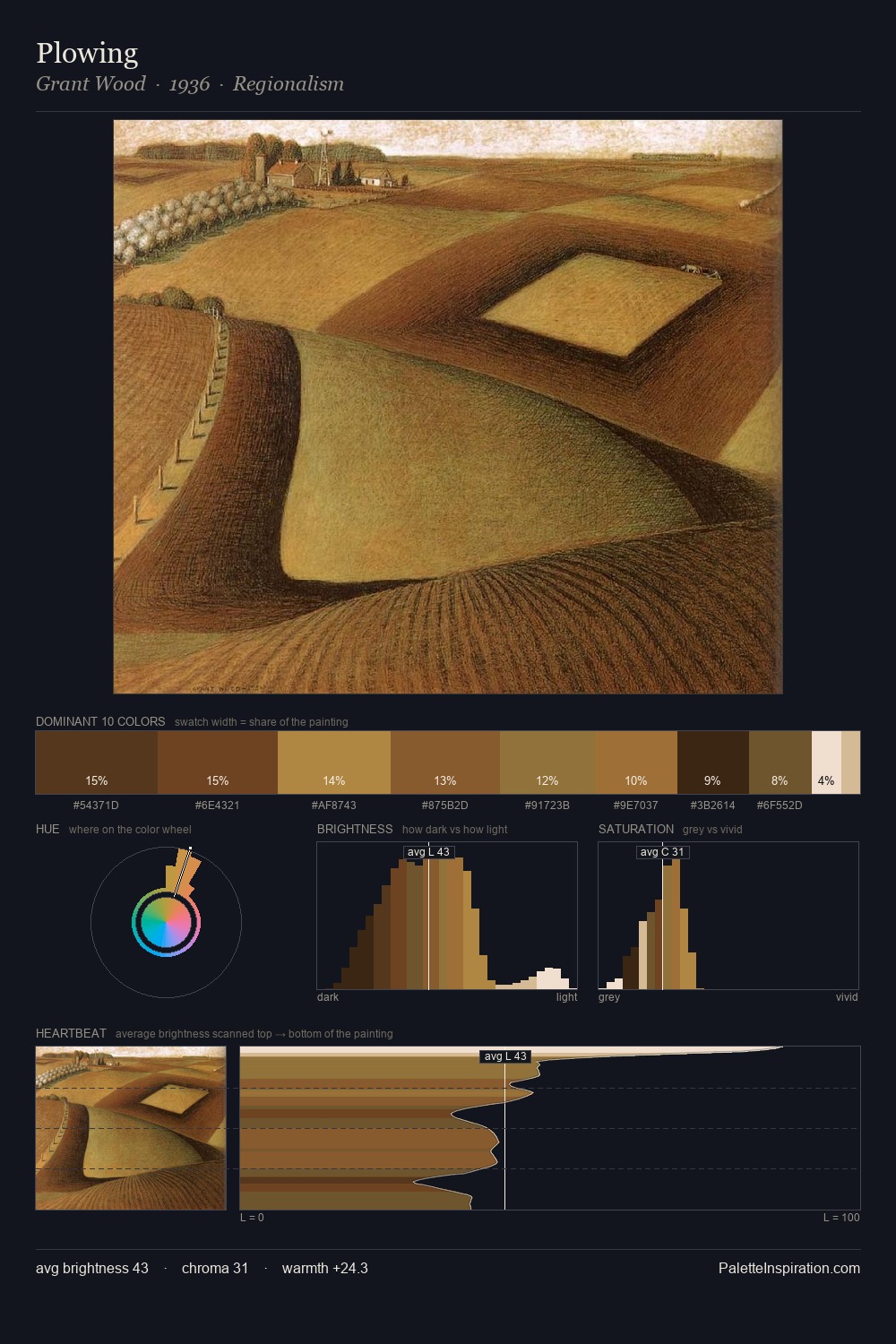Click the hue color wheel
Image resolution: width=896 pixels, height=1344 pixels.
[x=166, y=922]
